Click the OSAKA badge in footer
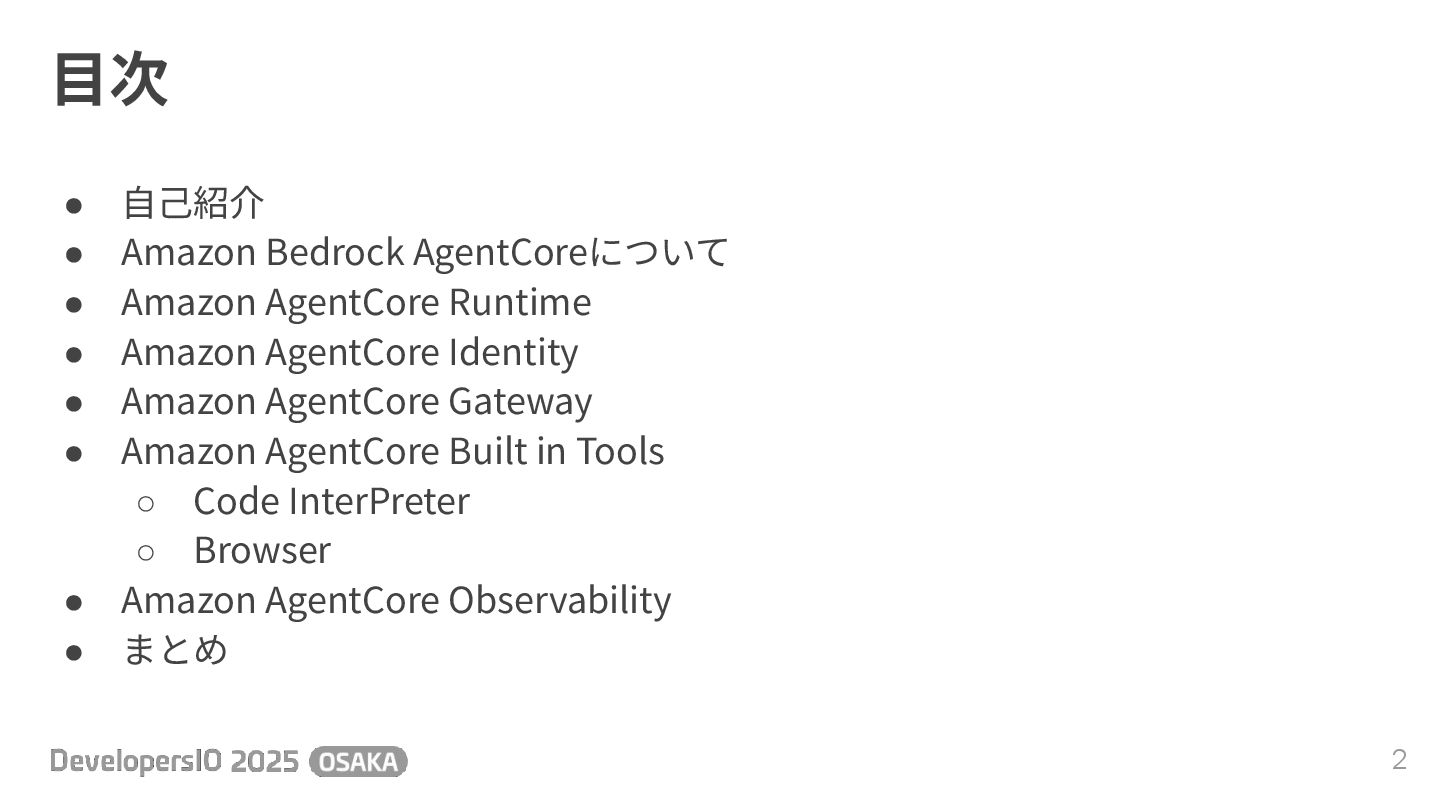The height and width of the screenshot is (810, 1440). [359, 762]
